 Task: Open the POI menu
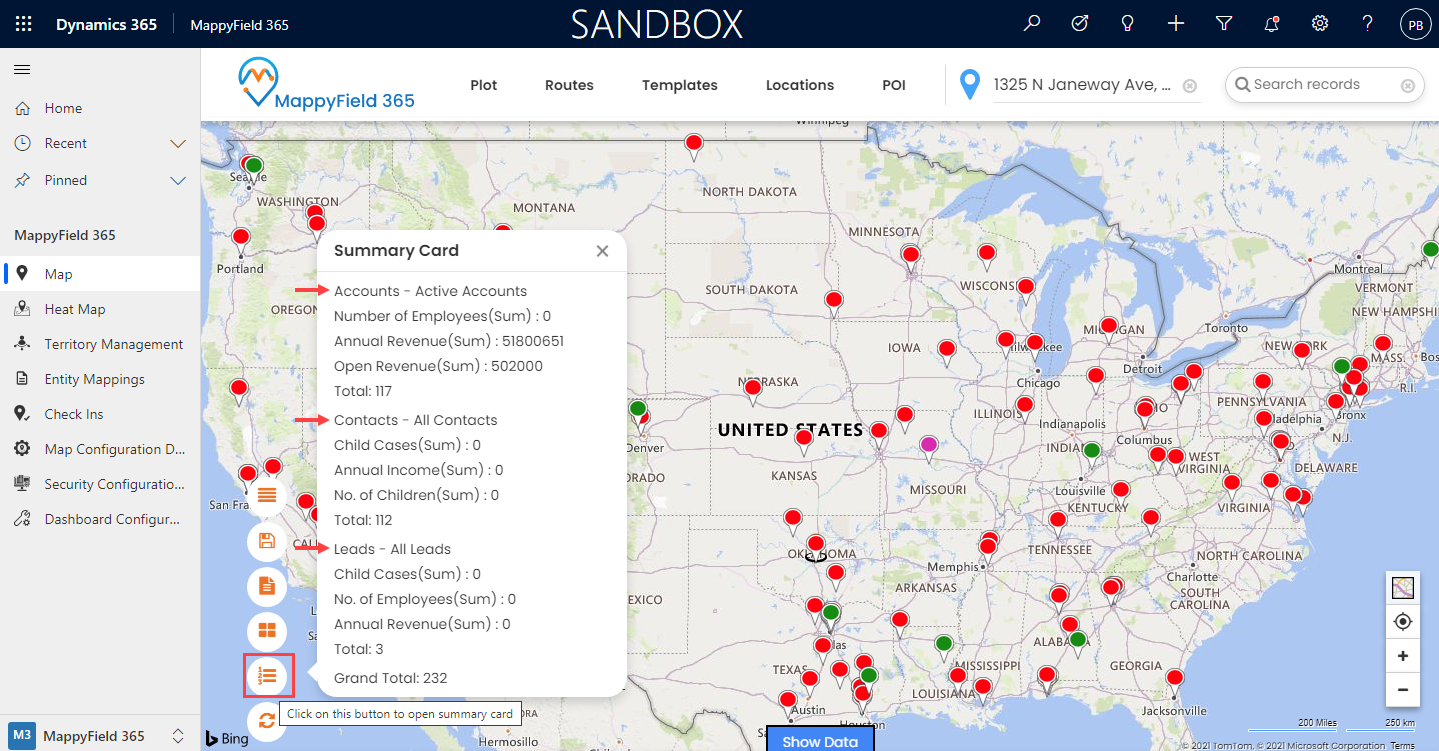click(x=894, y=85)
